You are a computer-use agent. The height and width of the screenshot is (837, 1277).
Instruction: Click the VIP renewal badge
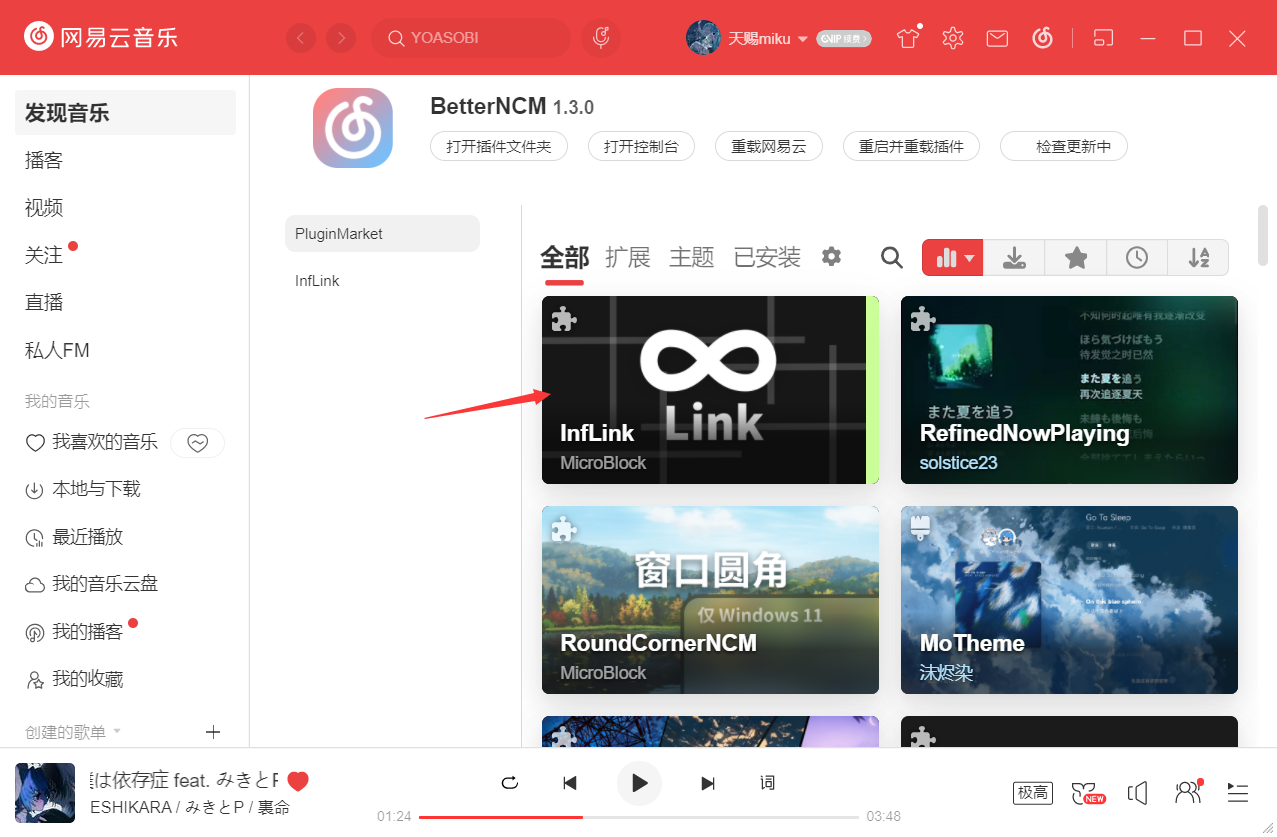point(844,38)
